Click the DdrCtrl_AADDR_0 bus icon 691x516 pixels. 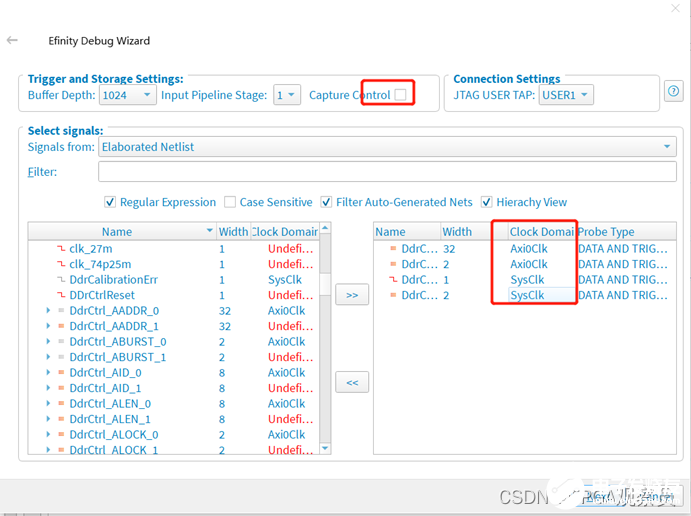[61, 311]
